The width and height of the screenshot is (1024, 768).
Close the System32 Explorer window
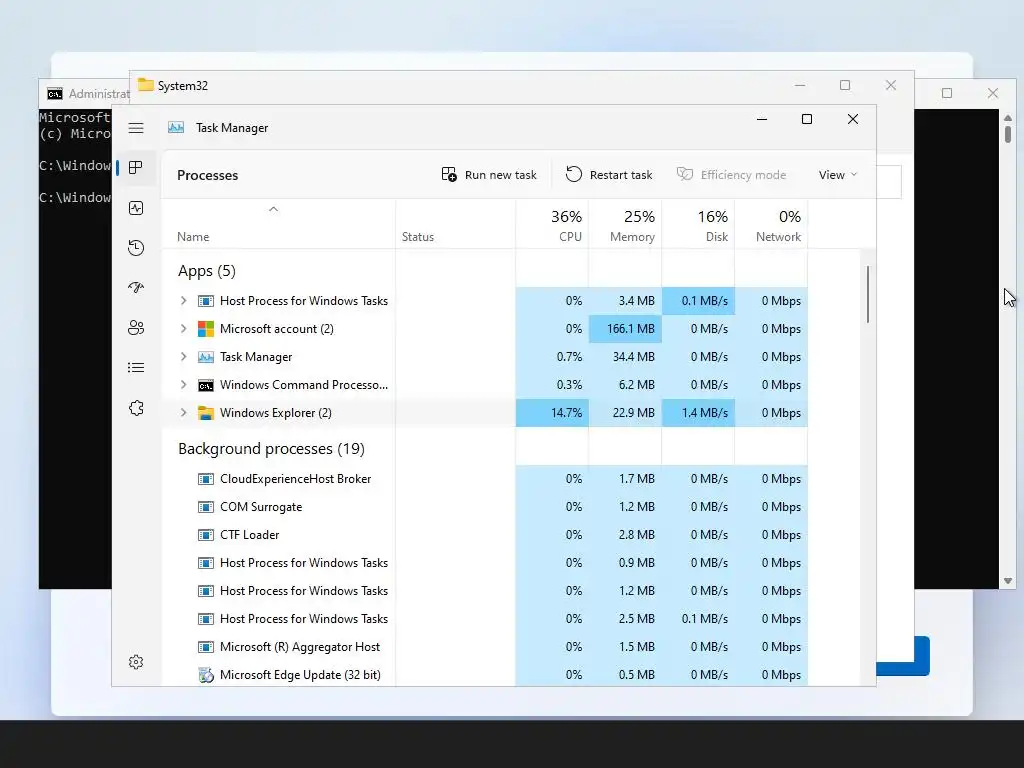coord(891,86)
